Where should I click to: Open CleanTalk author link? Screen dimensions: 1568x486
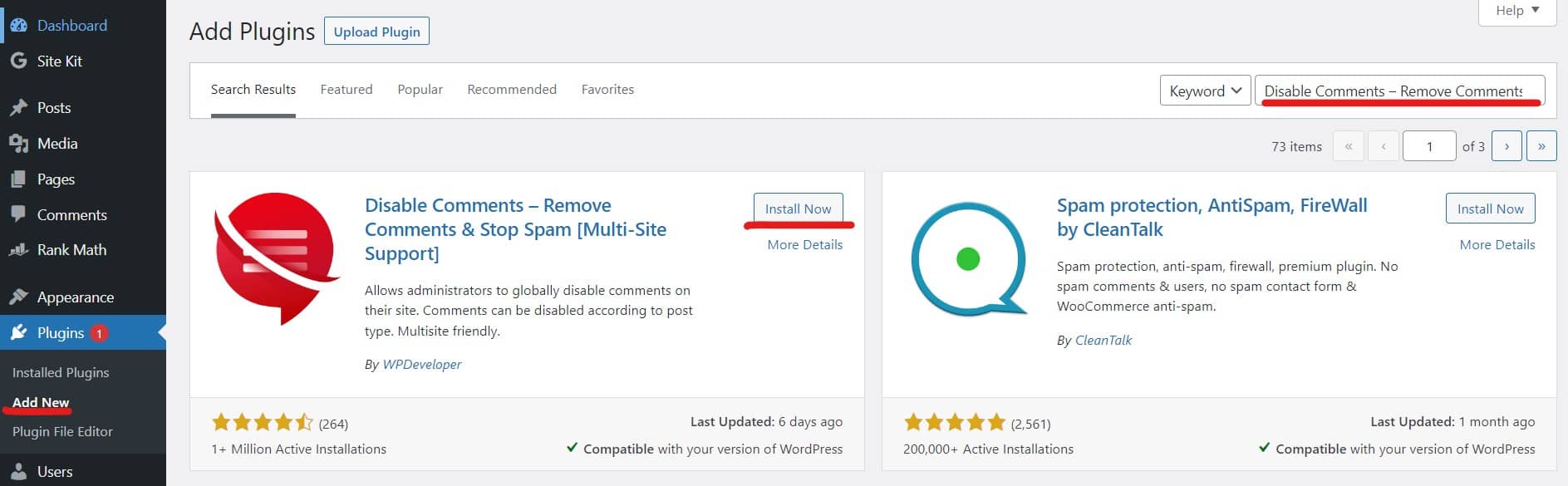coord(1103,341)
